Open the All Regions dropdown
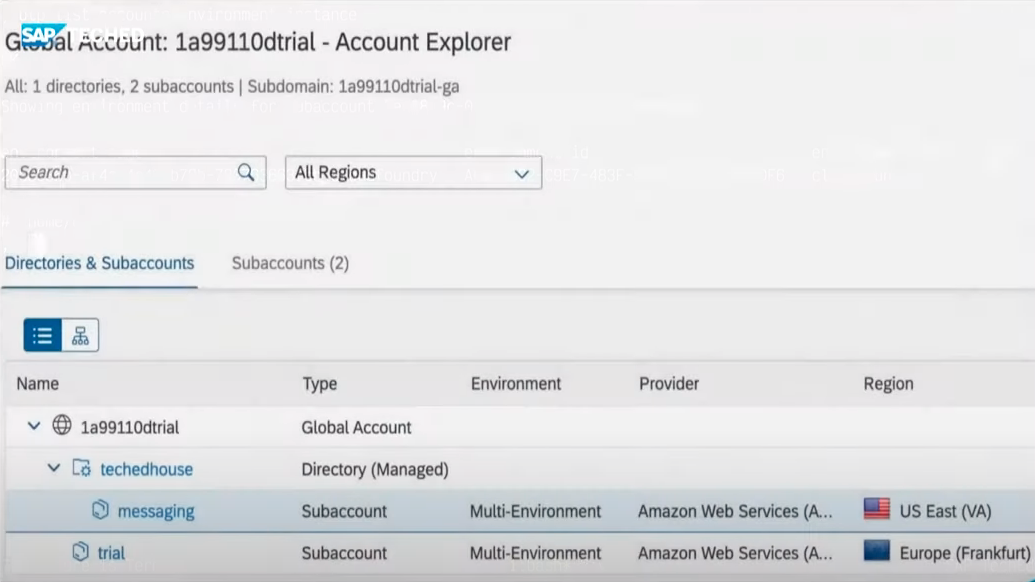Viewport: 1035px width, 582px height. coord(413,173)
